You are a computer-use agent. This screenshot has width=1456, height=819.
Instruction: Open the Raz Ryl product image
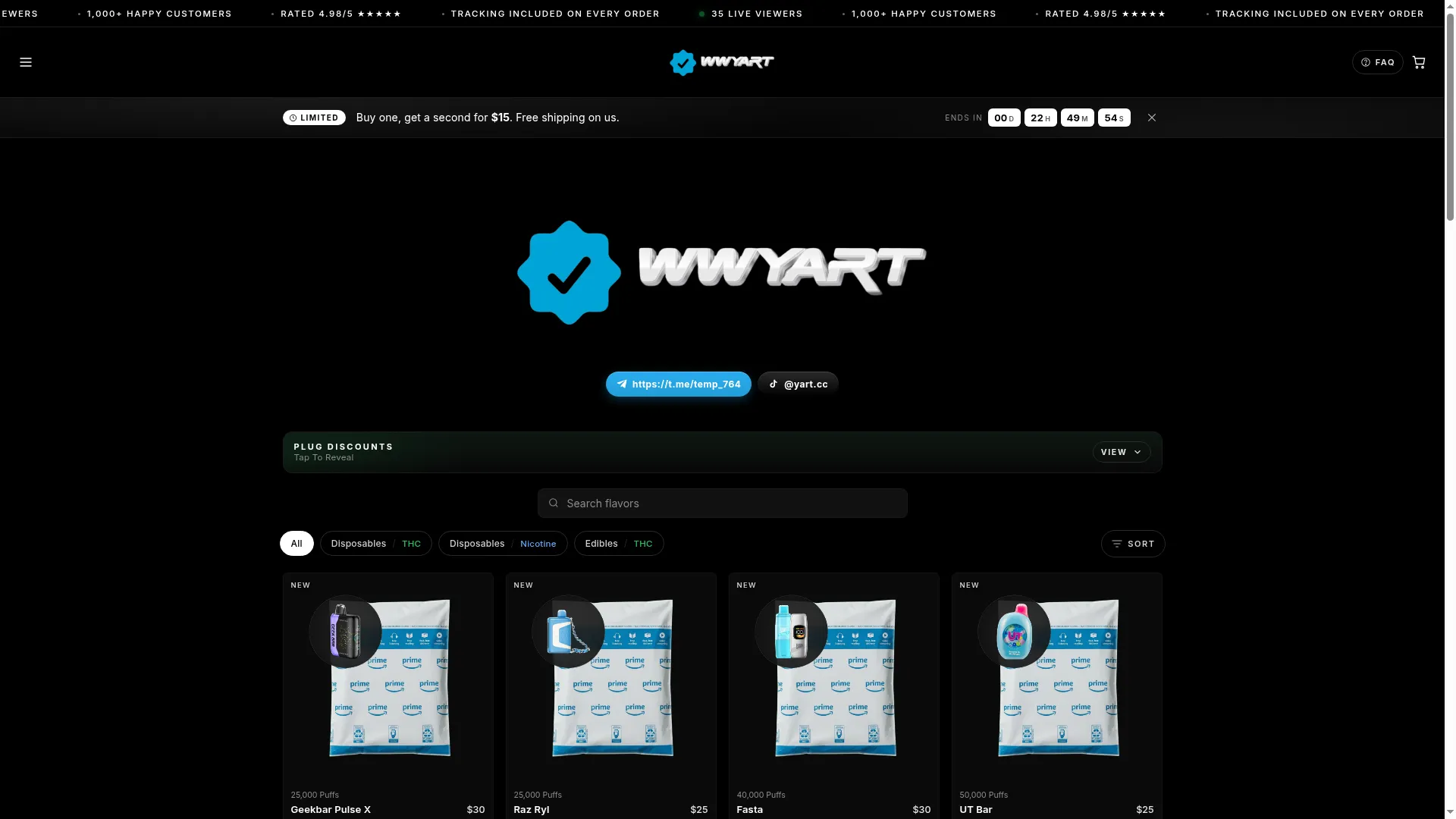tap(613, 678)
